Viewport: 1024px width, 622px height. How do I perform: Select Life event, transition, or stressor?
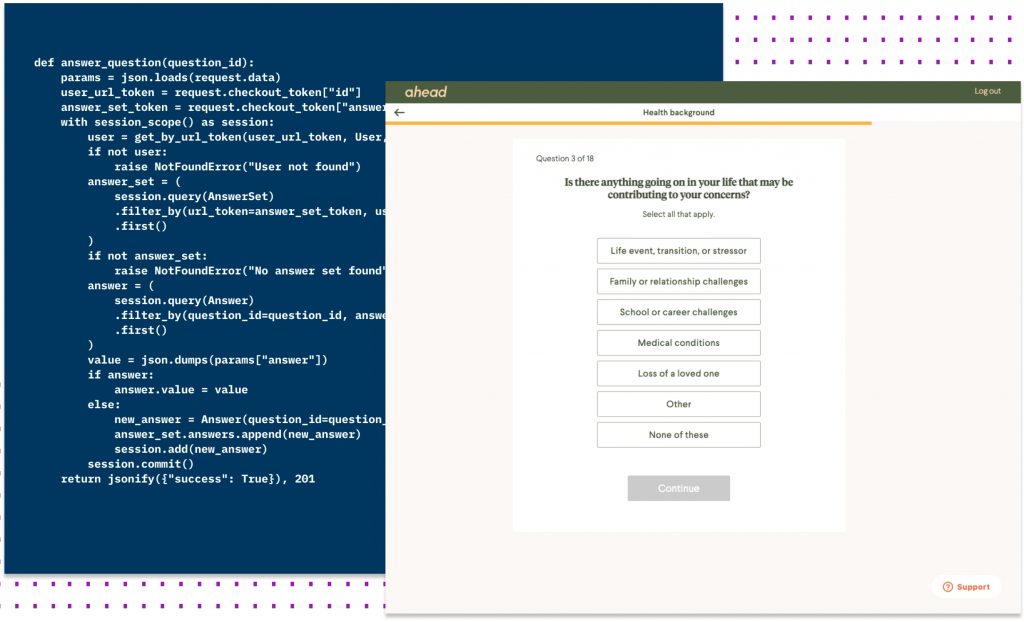pos(679,251)
